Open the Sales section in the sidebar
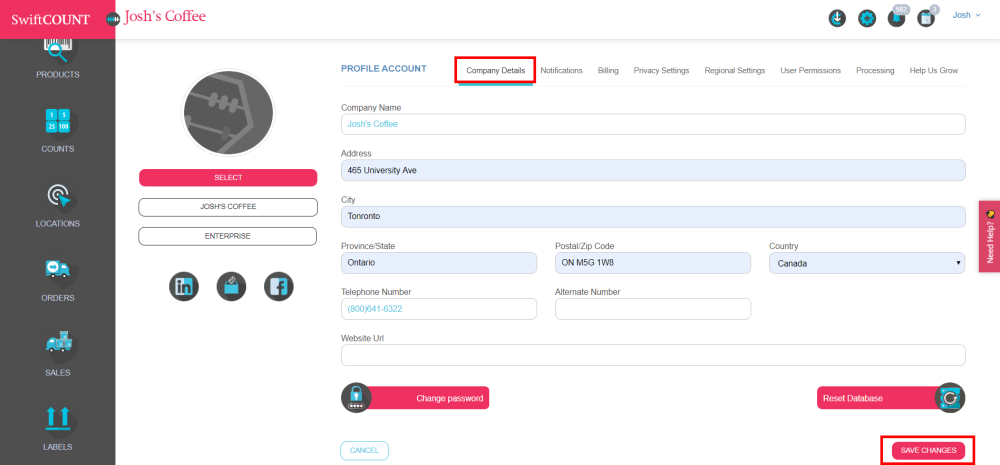The image size is (1000, 465). 58,354
